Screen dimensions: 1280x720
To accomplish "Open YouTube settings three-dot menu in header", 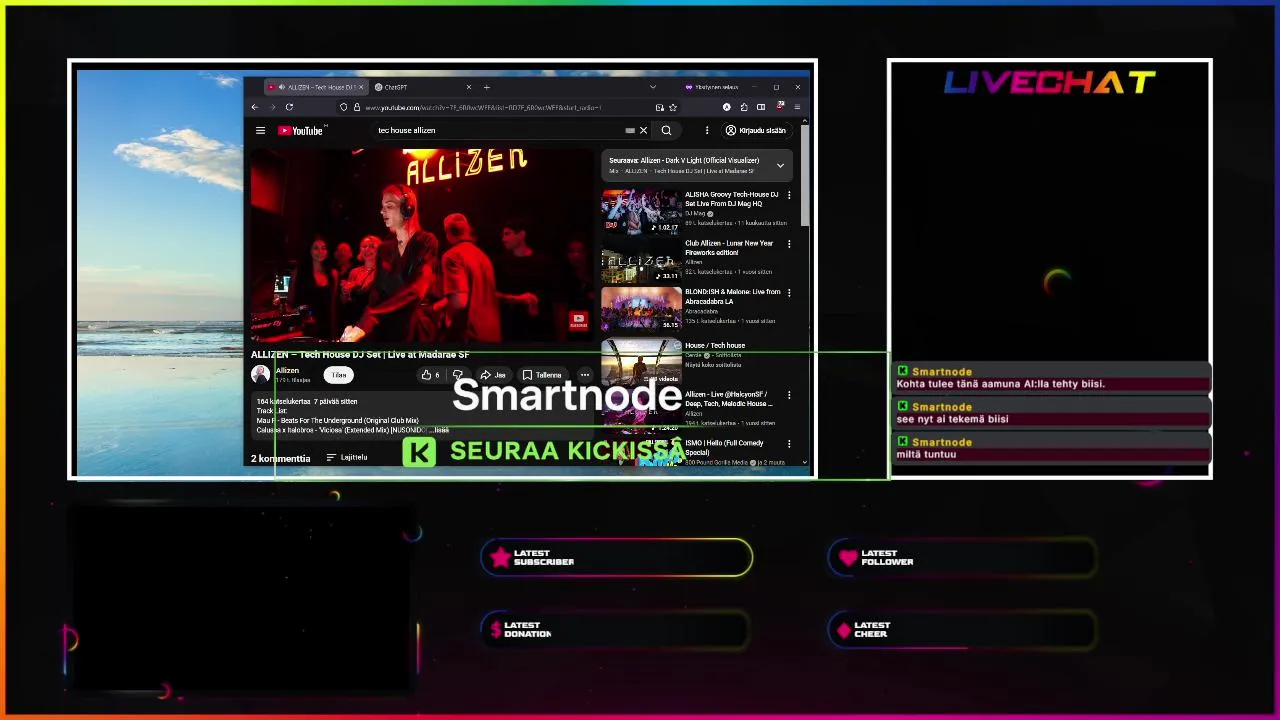I will click(707, 130).
